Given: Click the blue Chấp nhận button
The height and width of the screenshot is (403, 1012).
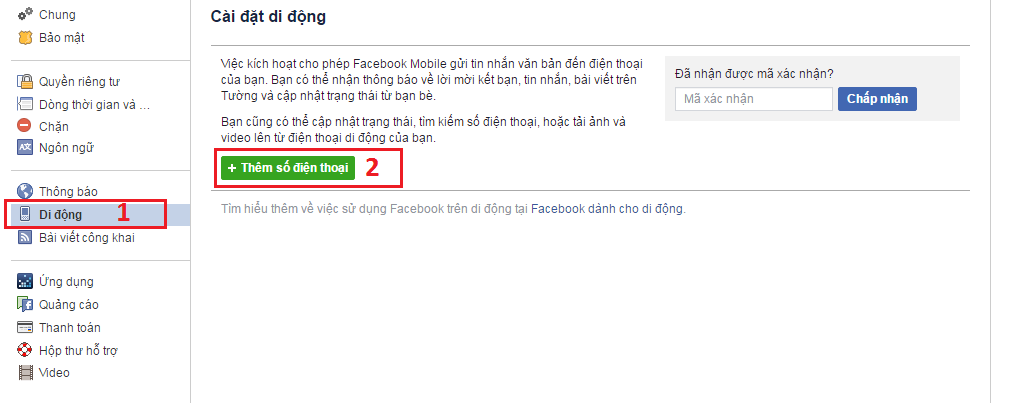Looking at the screenshot, I should [877, 99].
